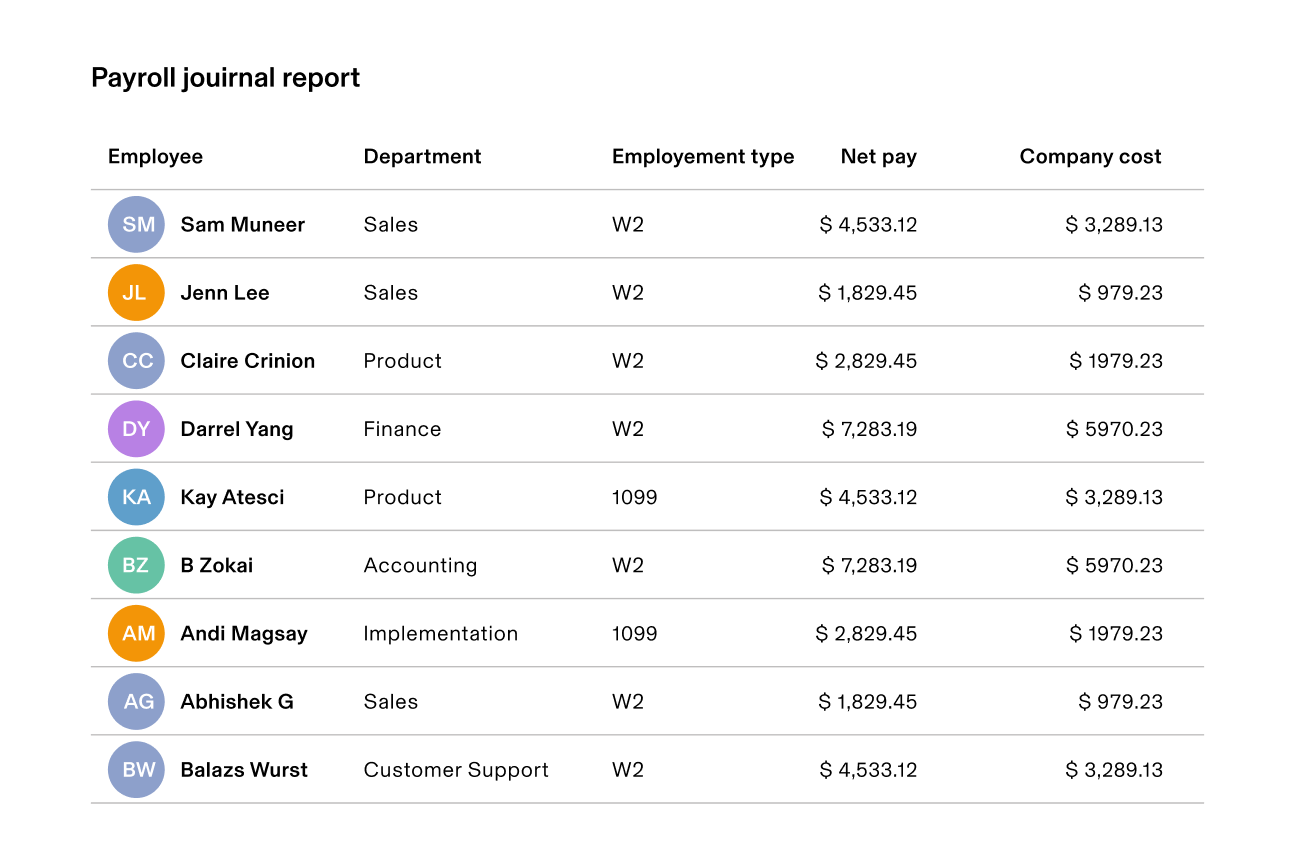1296x864 pixels.
Task: Select Abhishek G's company cost $ 979.23
Action: pos(1120,701)
